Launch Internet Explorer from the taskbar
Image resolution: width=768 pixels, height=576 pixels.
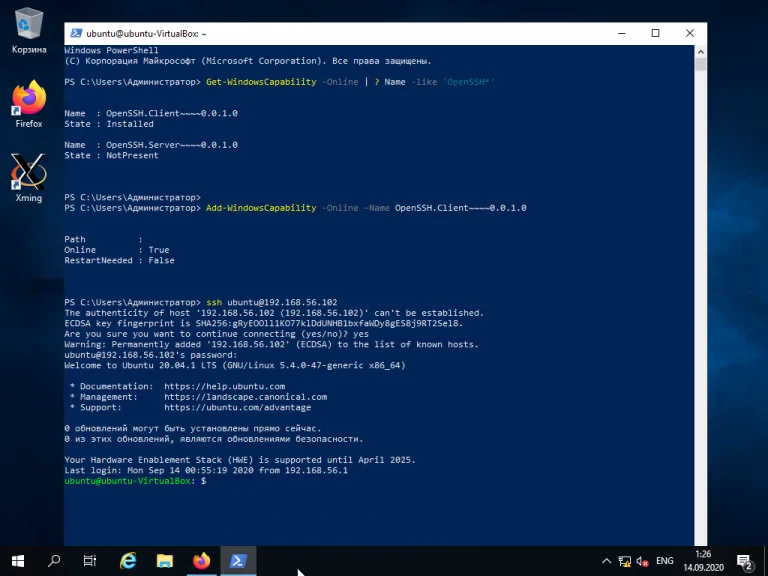[x=128, y=561]
